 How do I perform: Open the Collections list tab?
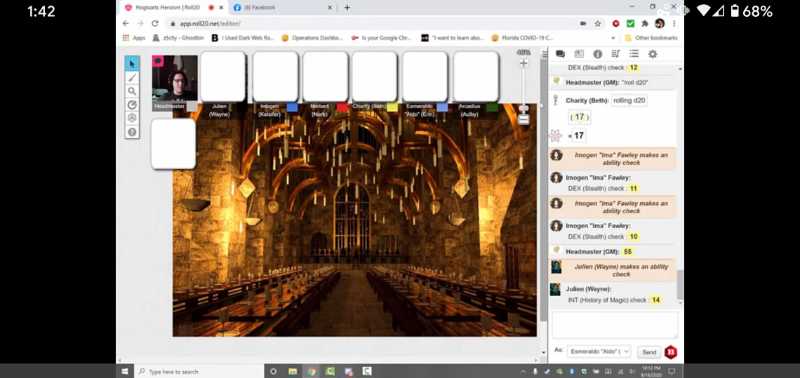click(x=634, y=54)
